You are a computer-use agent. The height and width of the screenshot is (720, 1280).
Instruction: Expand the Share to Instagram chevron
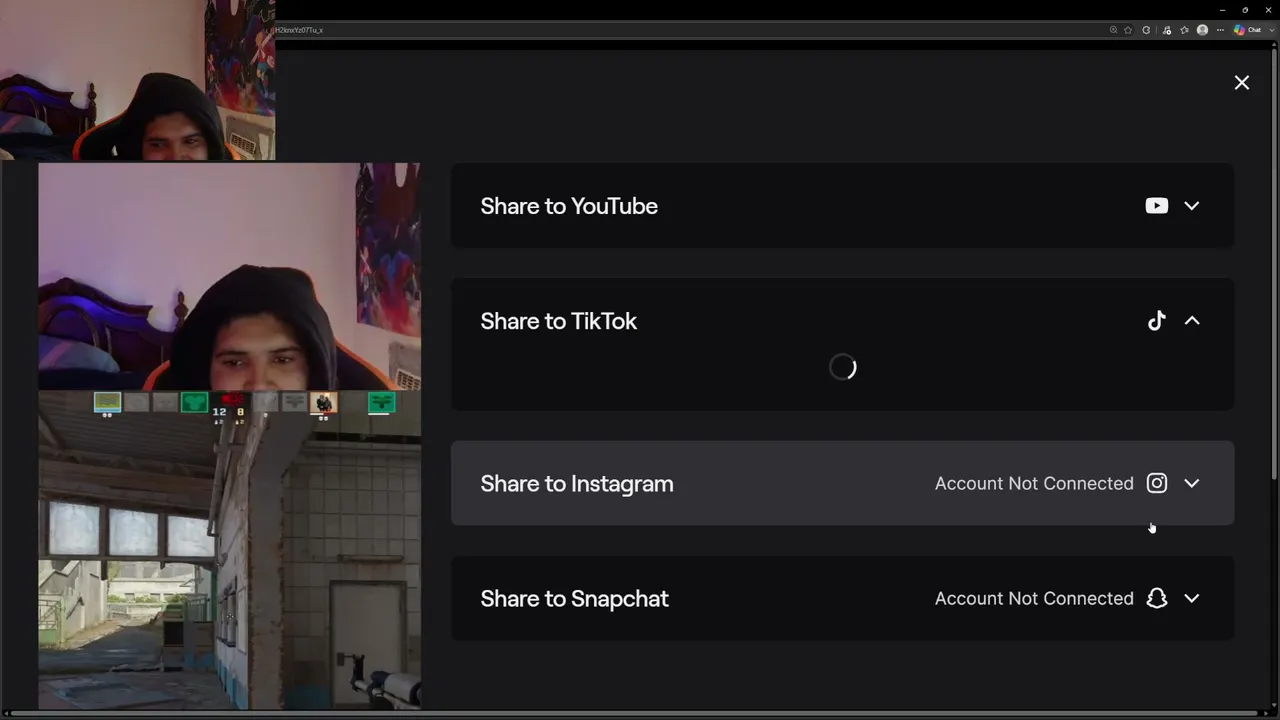(x=1192, y=484)
